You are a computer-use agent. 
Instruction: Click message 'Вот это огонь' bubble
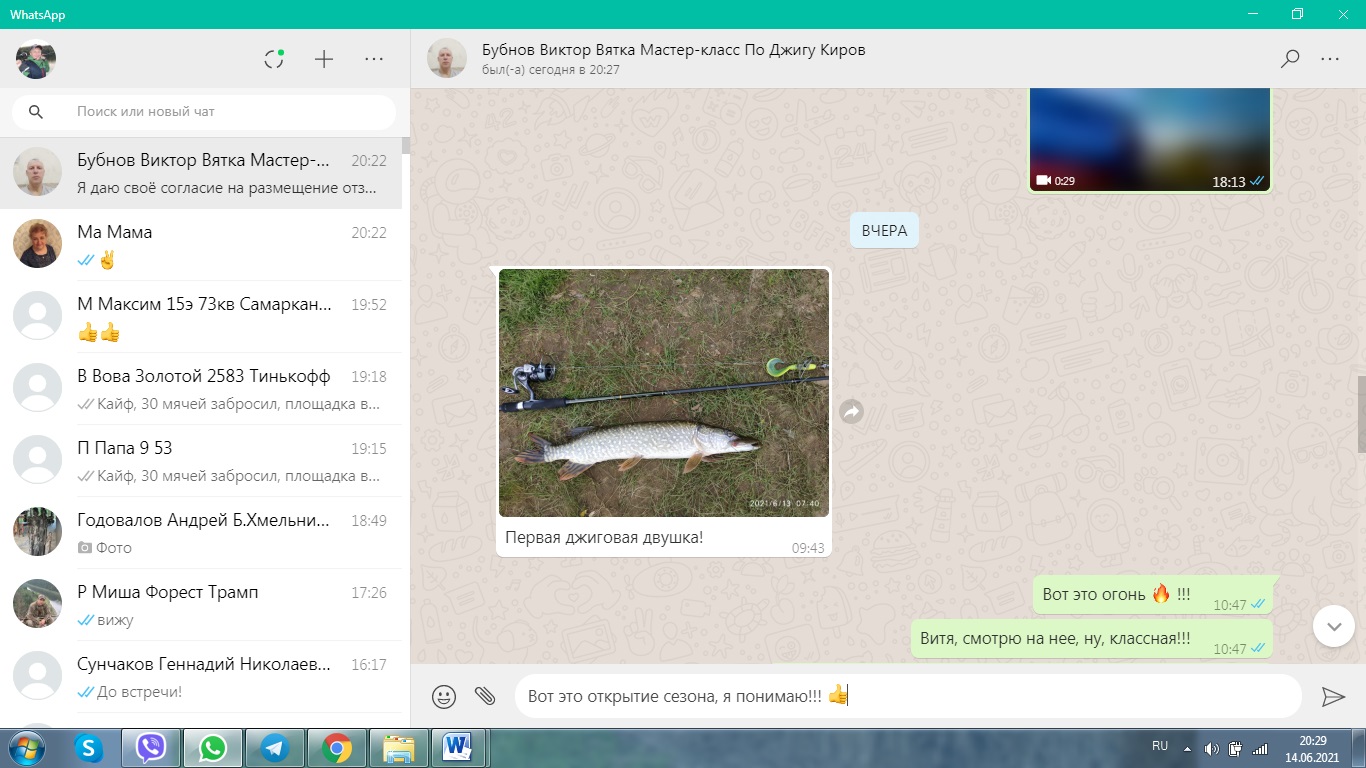1153,595
